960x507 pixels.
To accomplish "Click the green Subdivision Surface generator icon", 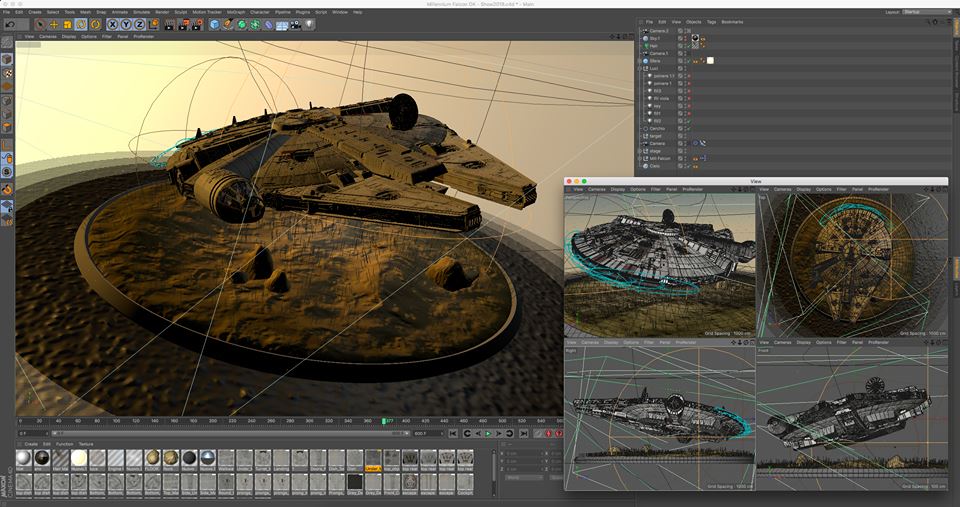I will [242, 24].
